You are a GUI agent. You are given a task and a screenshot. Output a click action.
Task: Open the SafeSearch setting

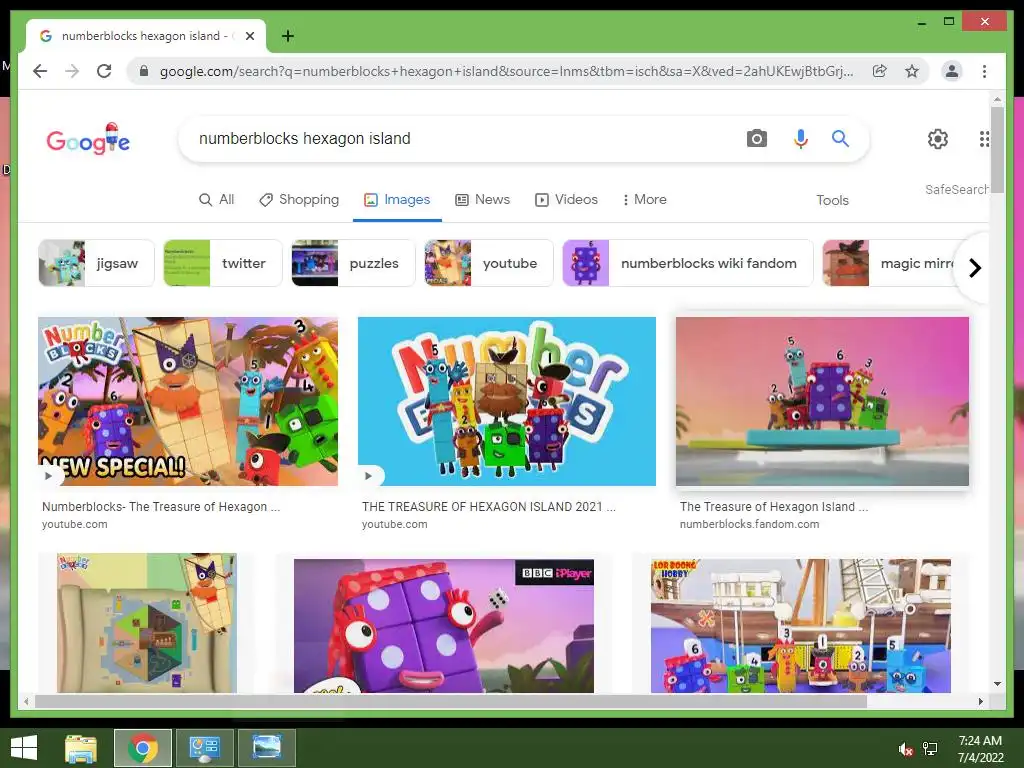click(957, 189)
